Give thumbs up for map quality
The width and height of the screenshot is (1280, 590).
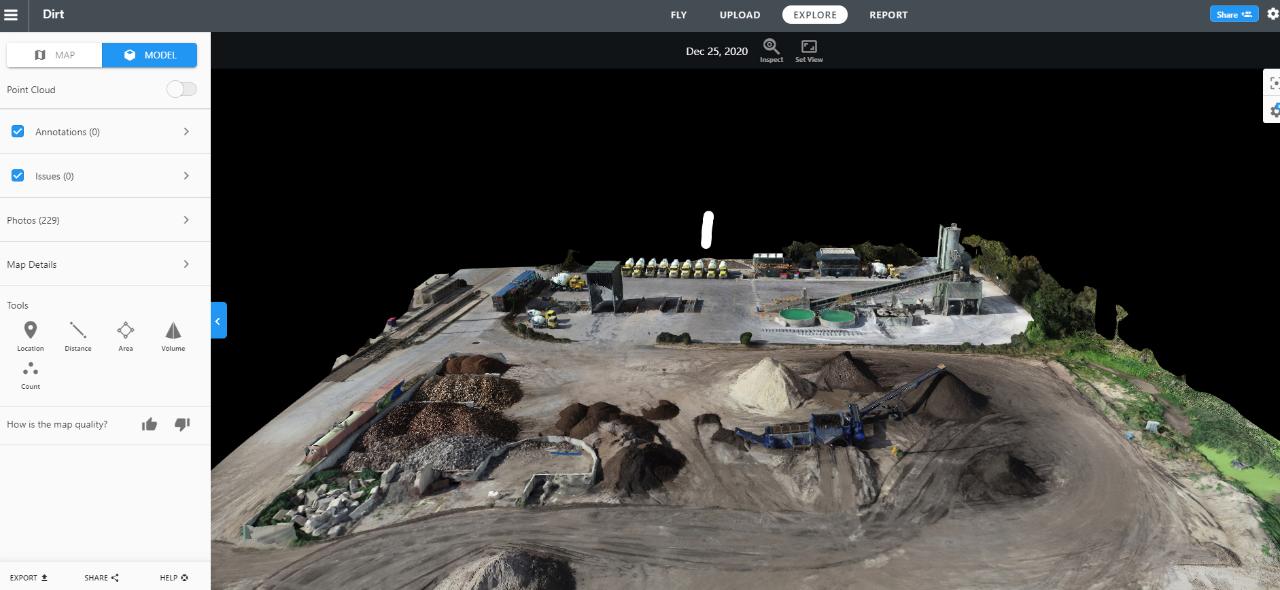[x=150, y=424]
